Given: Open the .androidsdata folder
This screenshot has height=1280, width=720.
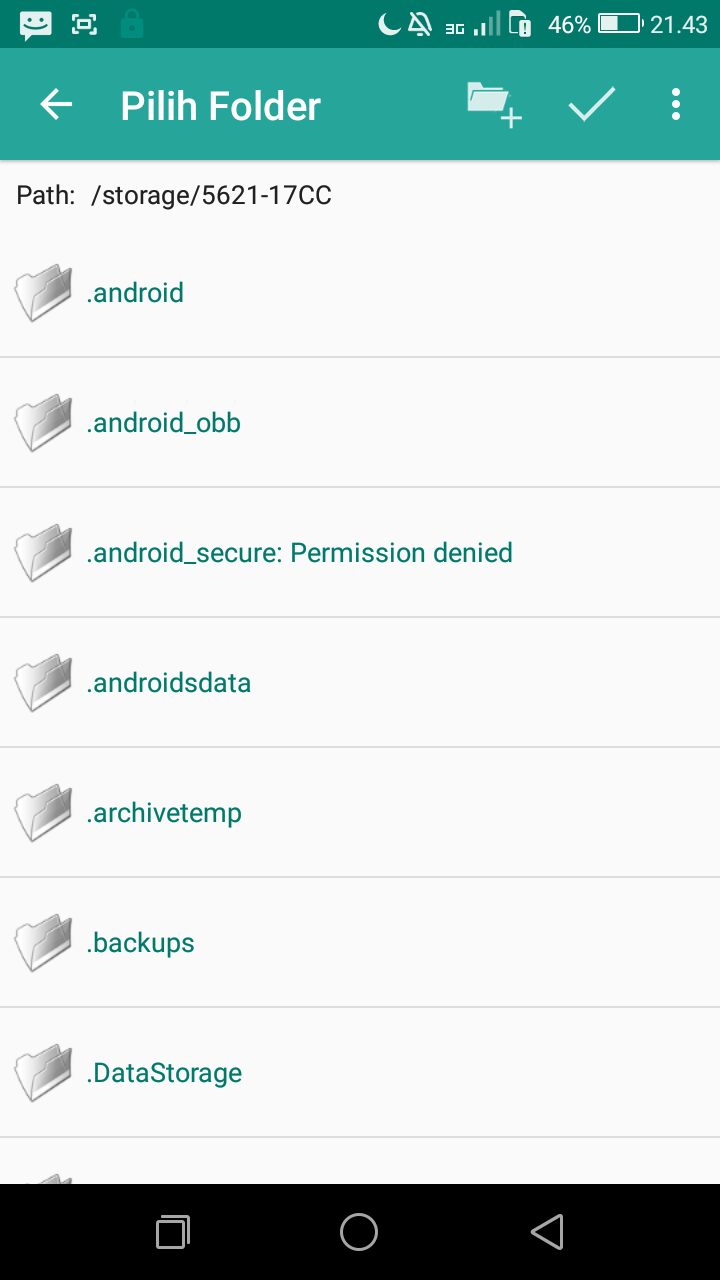Looking at the screenshot, I should [169, 683].
